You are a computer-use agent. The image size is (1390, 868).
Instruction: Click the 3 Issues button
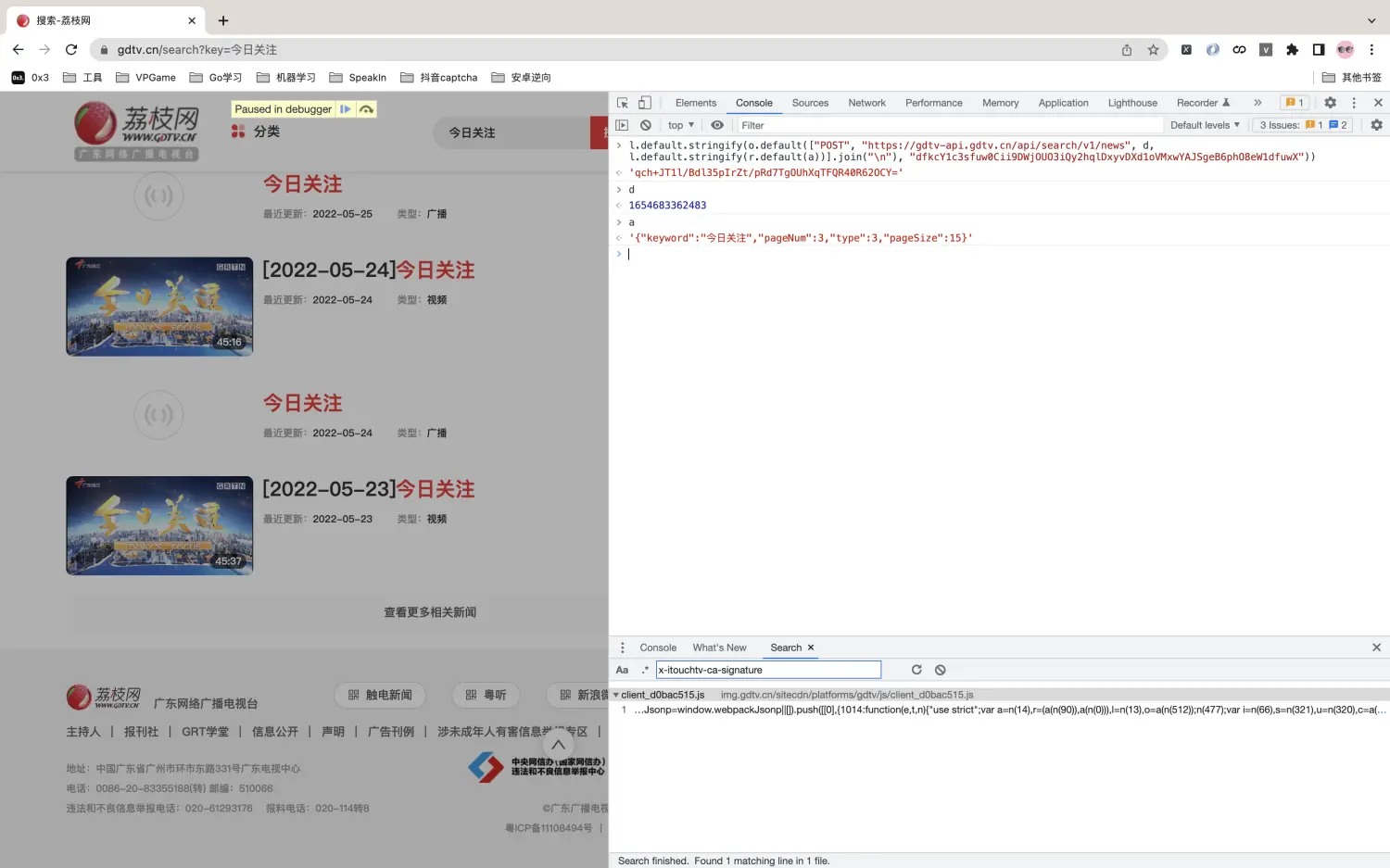[x=1303, y=125]
